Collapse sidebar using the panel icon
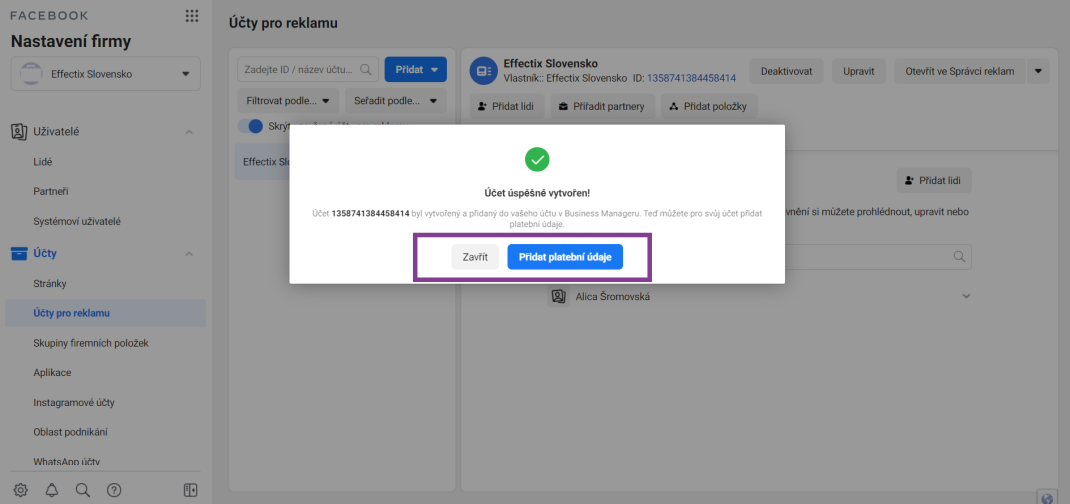This screenshot has width=1070, height=504. click(190, 490)
